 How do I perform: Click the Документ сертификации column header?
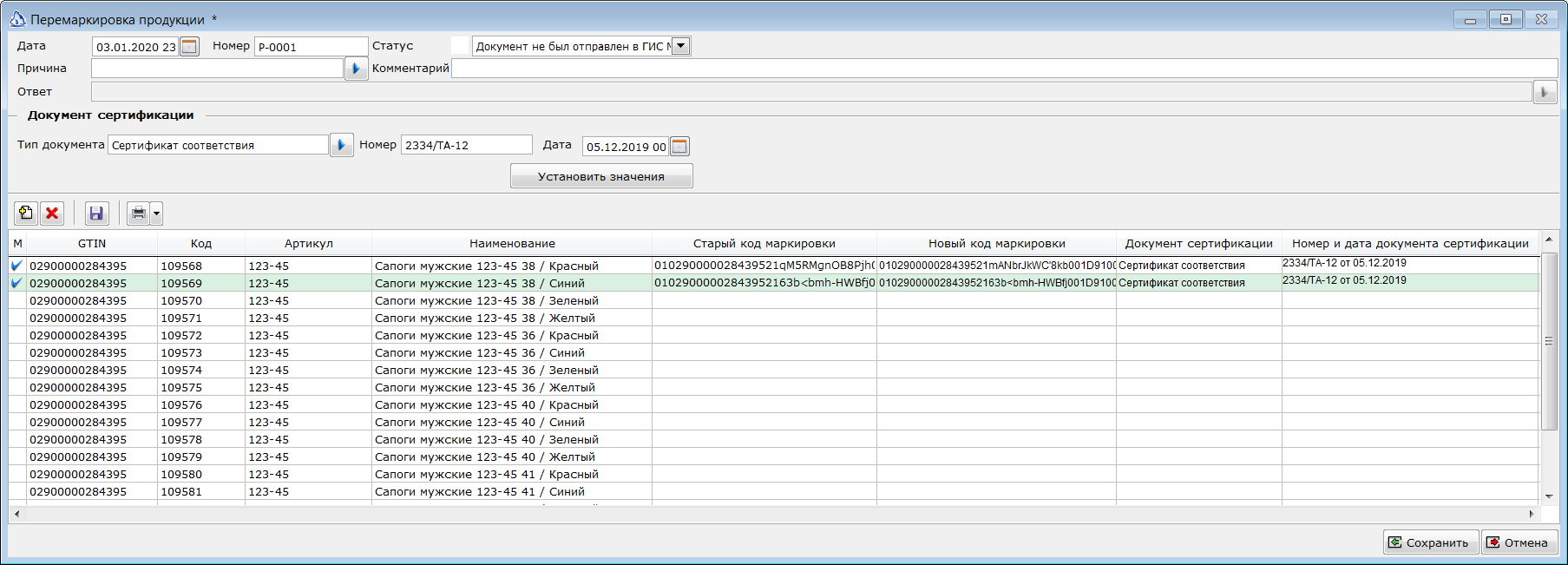coord(1199,244)
